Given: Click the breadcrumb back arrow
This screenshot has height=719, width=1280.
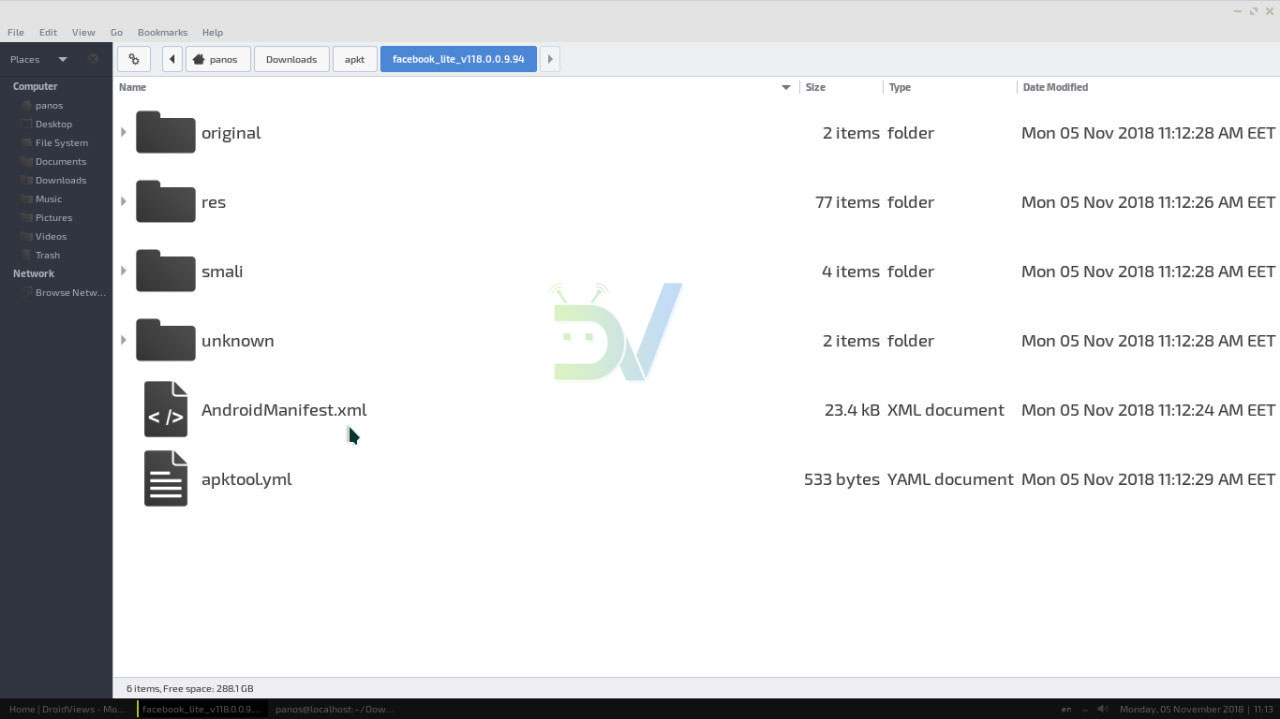Looking at the screenshot, I should tap(172, 59).
